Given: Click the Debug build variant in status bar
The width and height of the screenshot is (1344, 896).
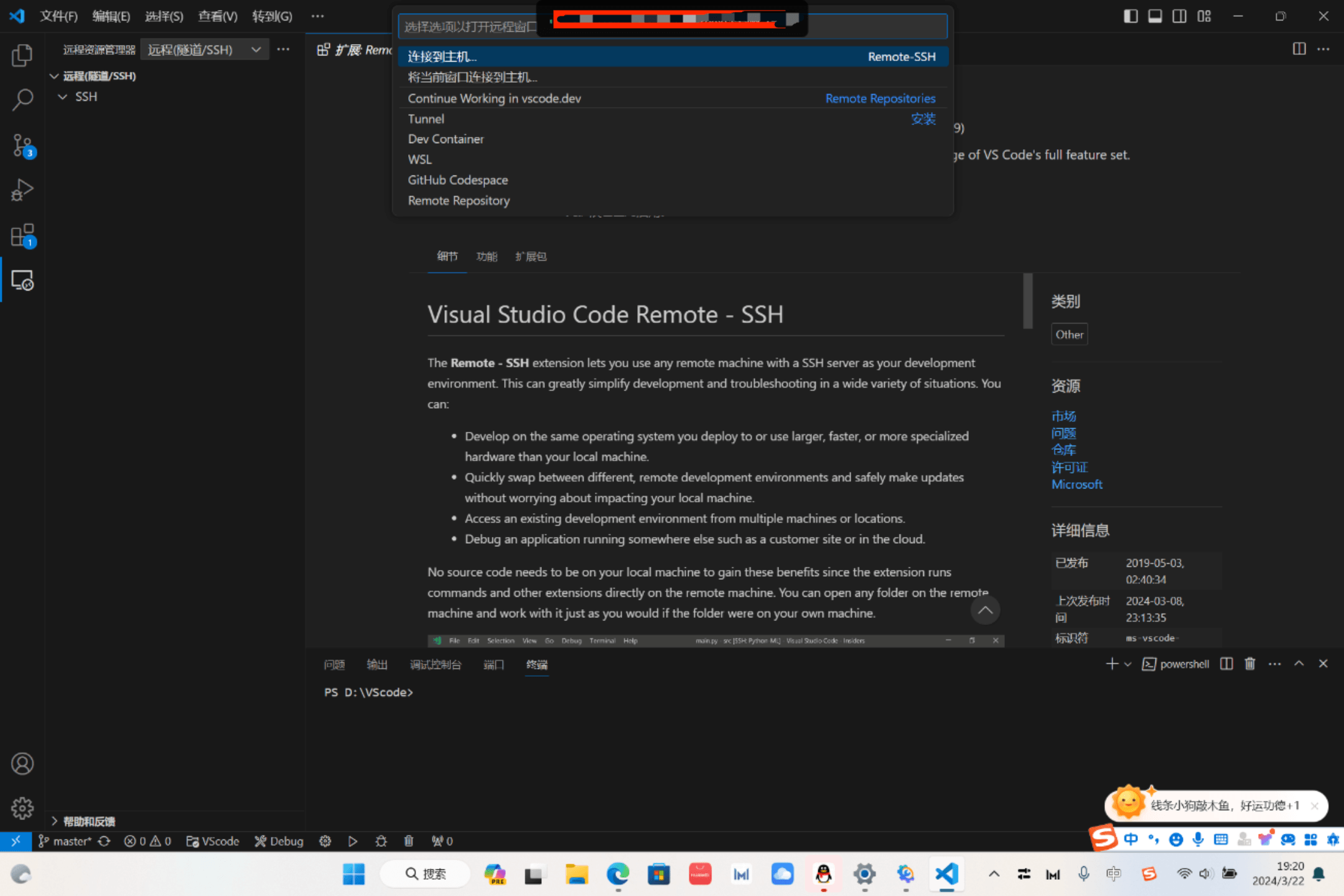Looking at the screenshot, I should click(x=279, y=841).
